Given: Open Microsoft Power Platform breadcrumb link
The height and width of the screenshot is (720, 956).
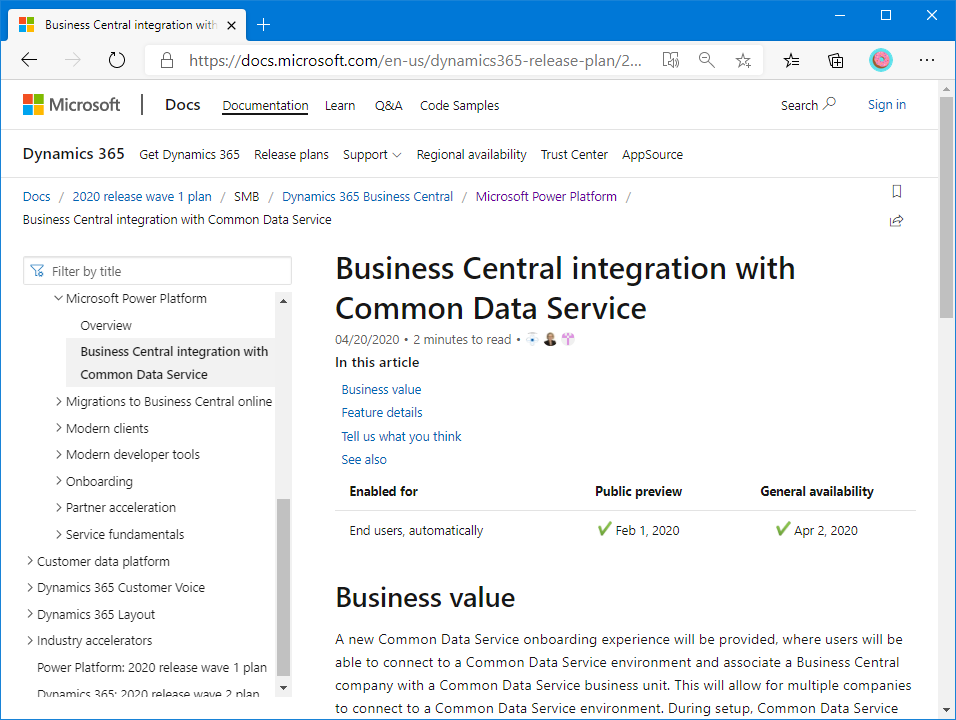Looking at the screenshot, I should point(546,196).
